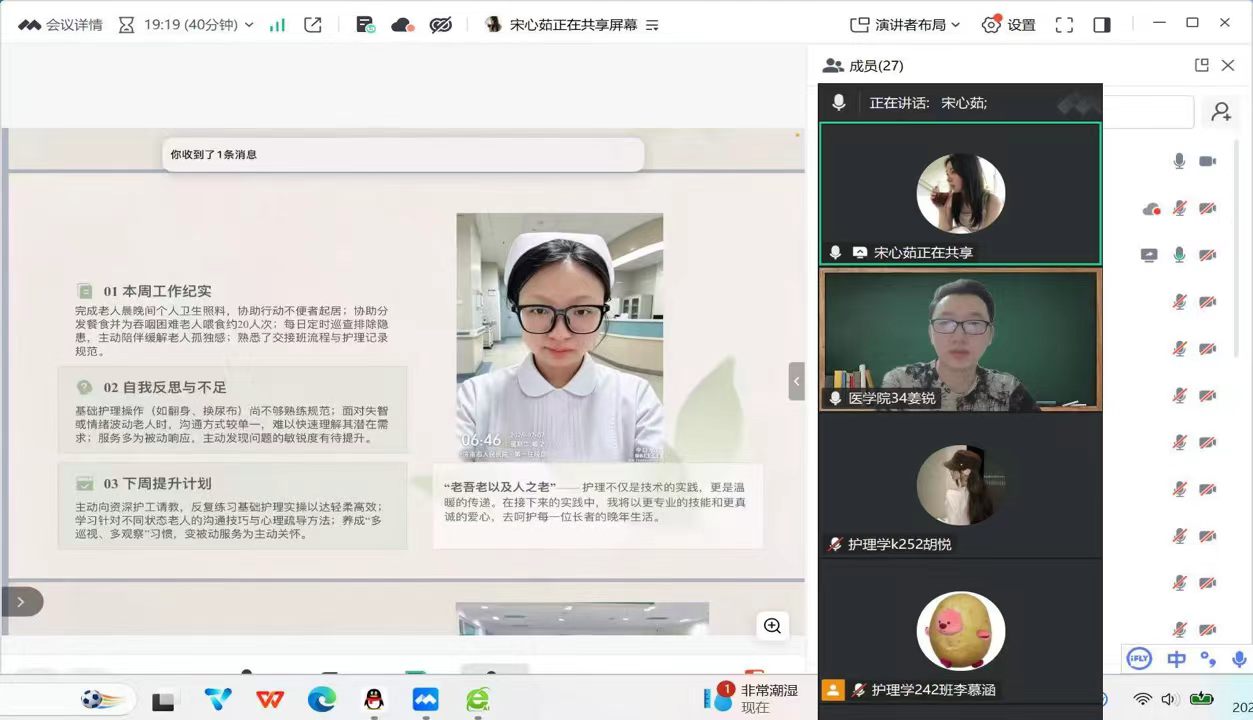
Task: Open Task View on the taskbar
Action: (163, 701)
